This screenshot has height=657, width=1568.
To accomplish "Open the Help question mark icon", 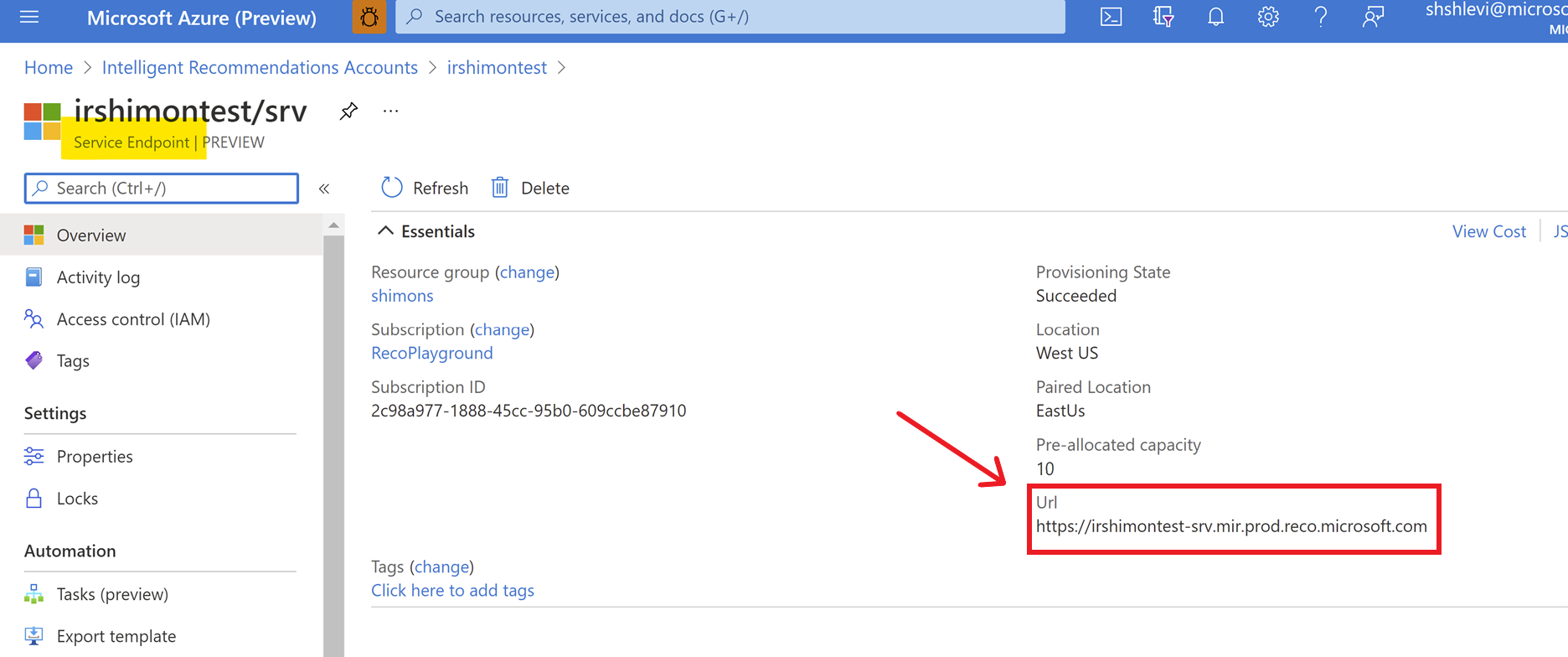I will tap(1320, 17).
